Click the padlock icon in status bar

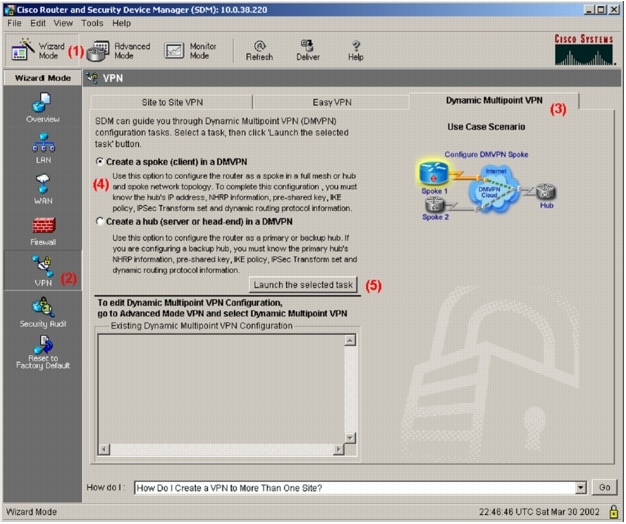point(614,511)
